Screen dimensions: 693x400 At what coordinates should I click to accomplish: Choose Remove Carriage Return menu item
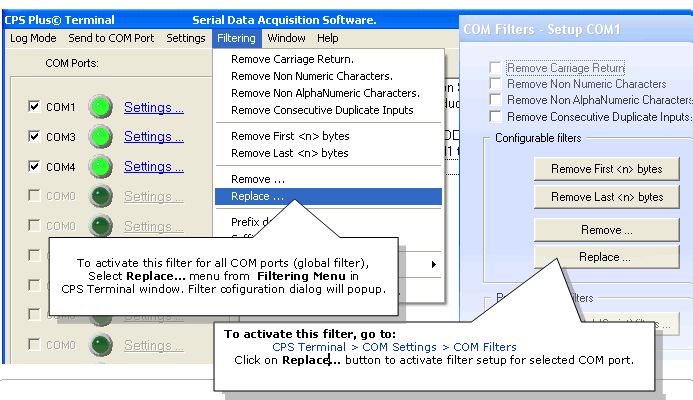(328, 59)
